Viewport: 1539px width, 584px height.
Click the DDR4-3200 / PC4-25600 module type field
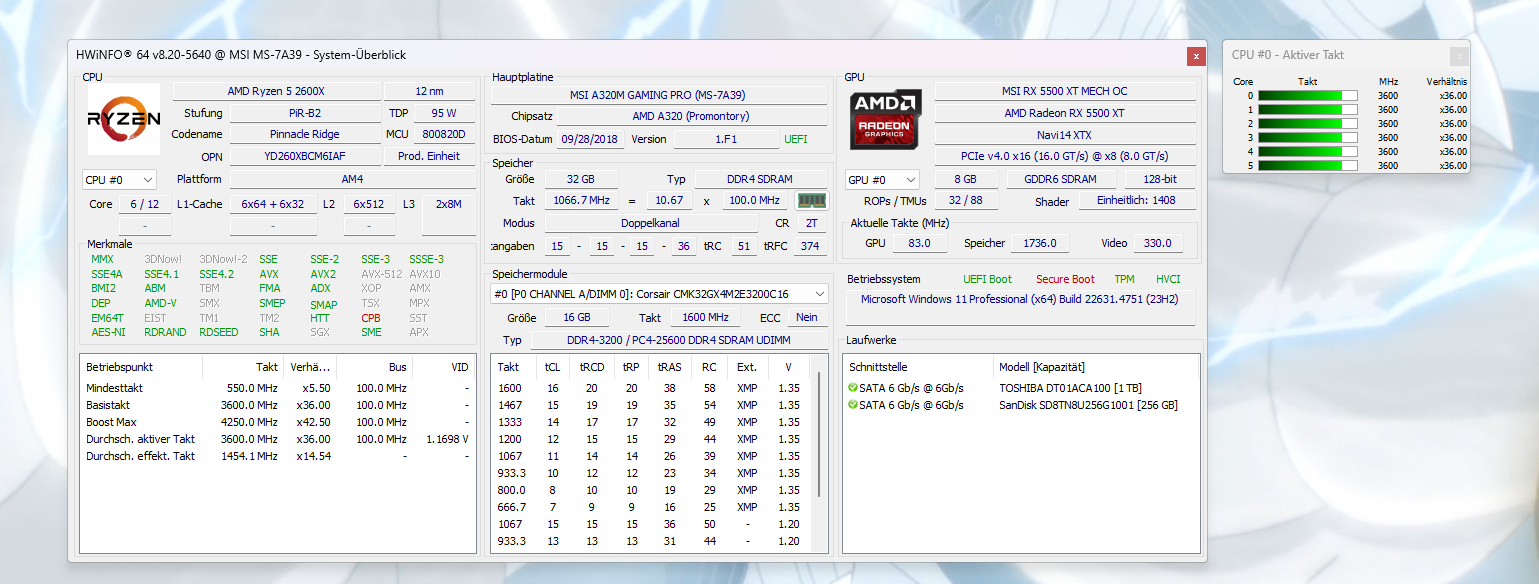[x=679, y=341]
